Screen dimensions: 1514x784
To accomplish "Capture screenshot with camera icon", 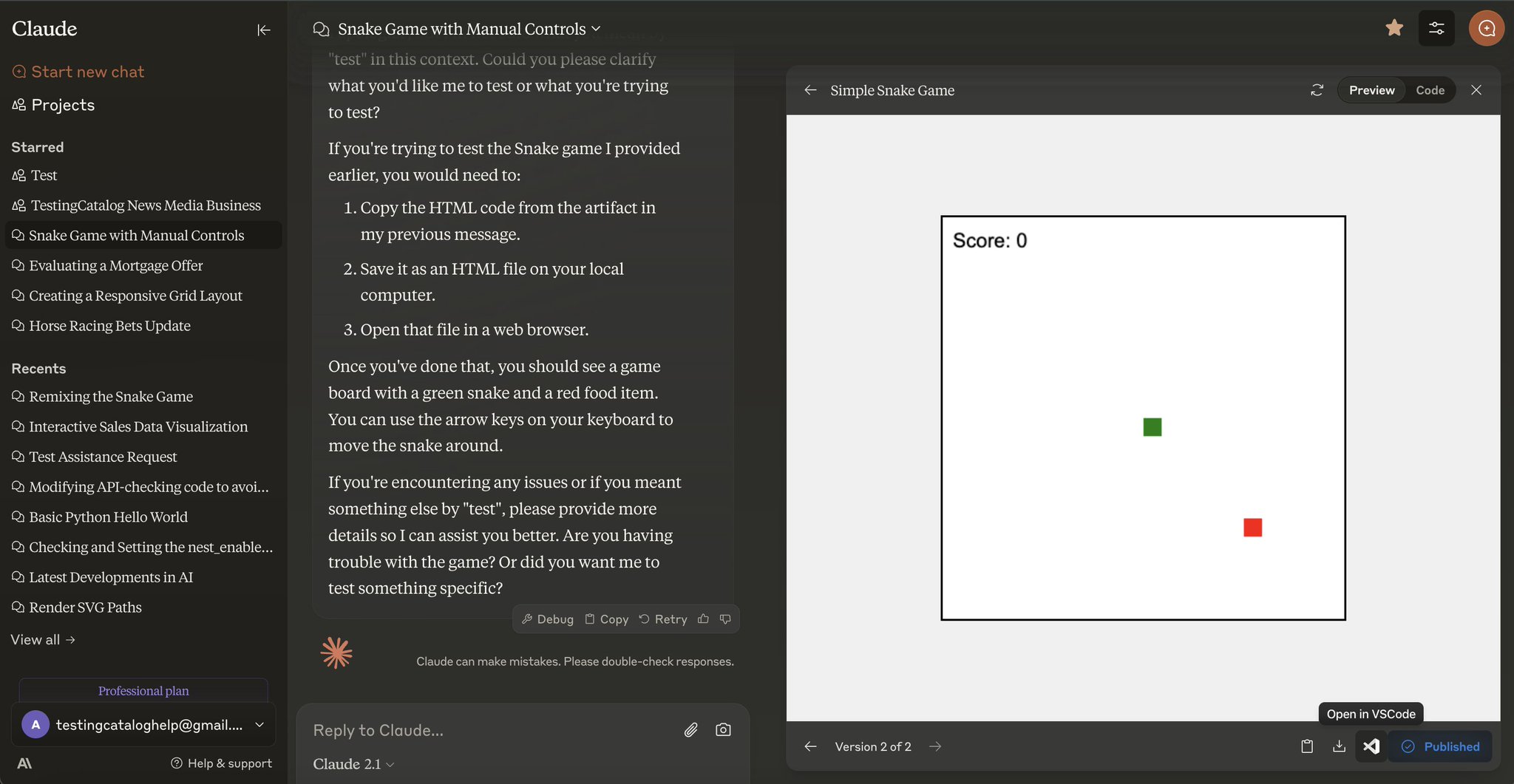I will [723, 730].
